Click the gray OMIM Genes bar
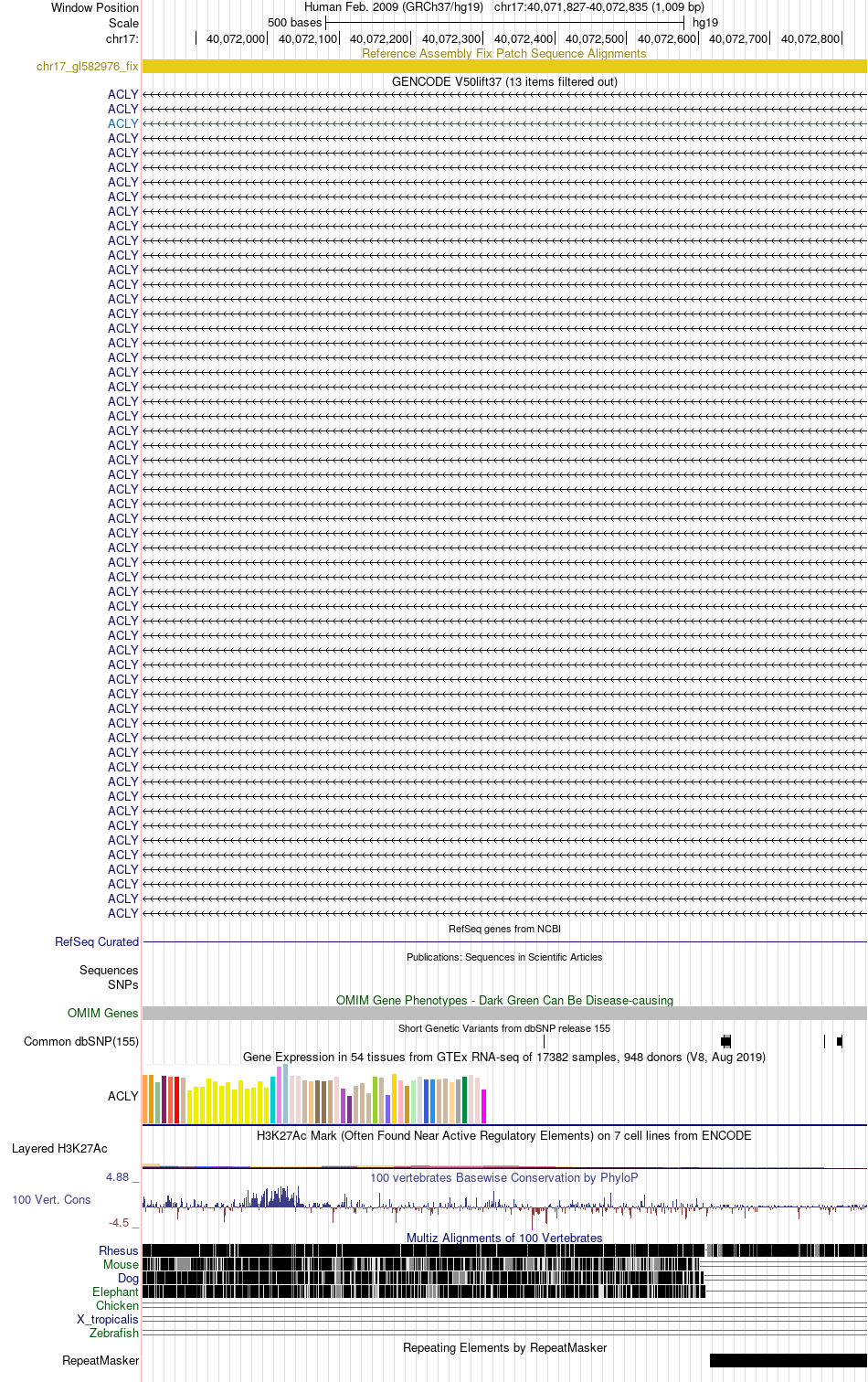The image size is (868, 1382). click(x=504, y=1013)
